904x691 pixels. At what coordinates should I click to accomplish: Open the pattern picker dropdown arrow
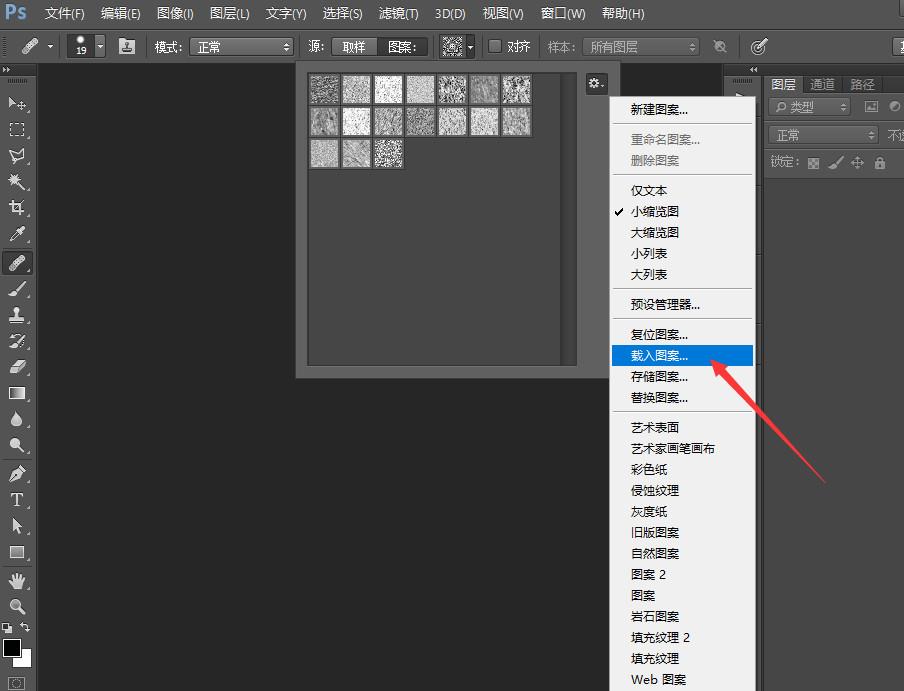coord(468,45)
